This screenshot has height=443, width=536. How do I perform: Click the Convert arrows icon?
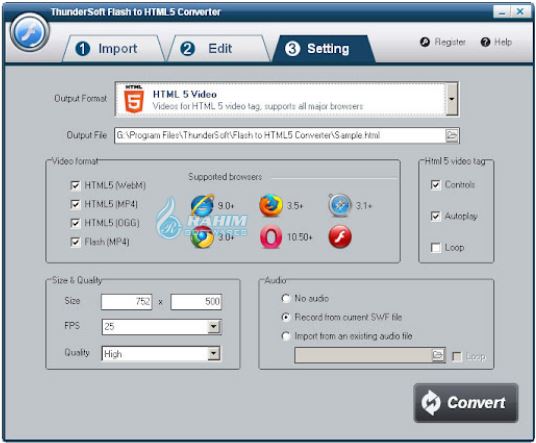(x=431, y=402)
